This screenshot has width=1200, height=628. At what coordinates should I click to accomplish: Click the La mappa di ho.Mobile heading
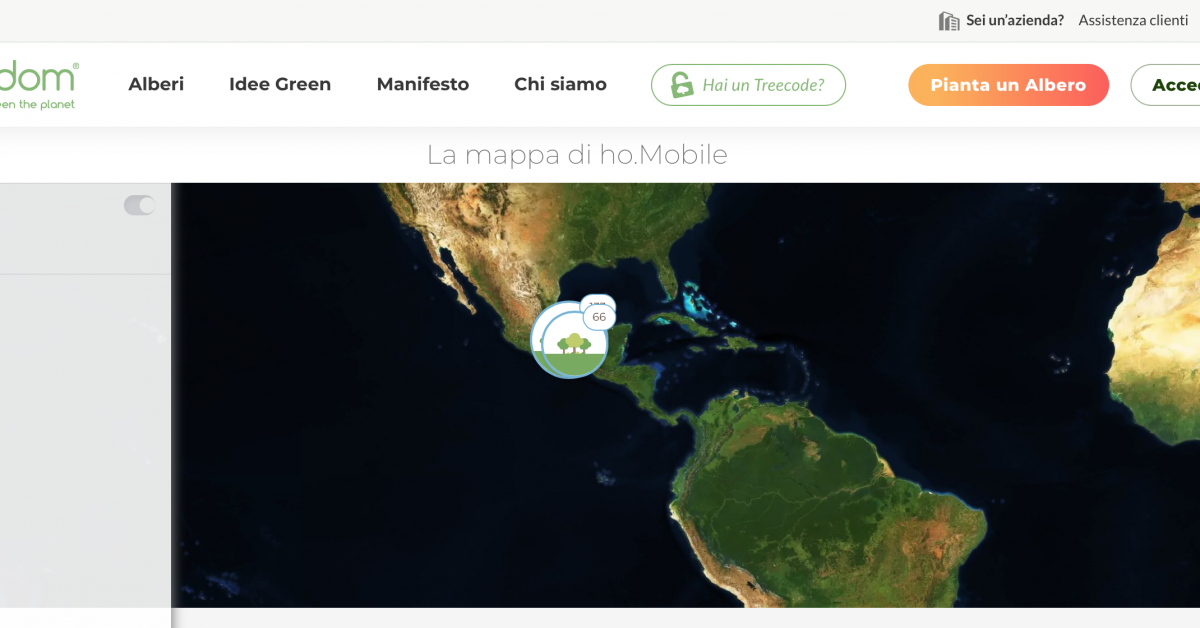(x=577, y=155)
